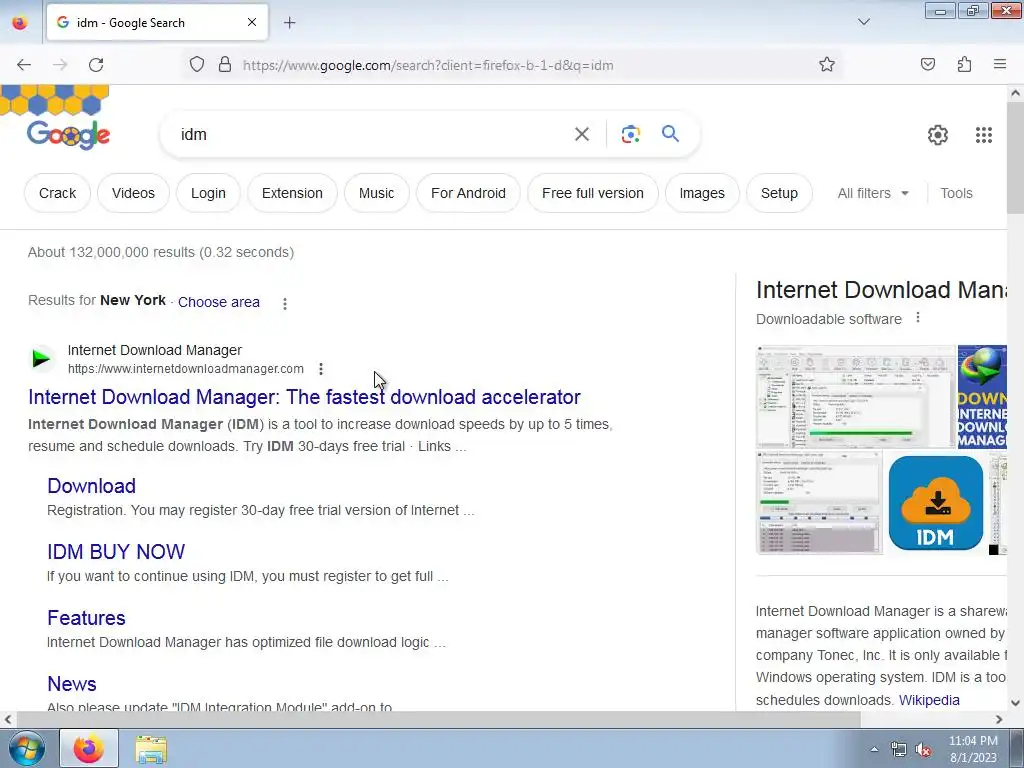The height and width of the screenshot is (768, 1024).
Task: Open more options dots beside Downloadable software
Action: click(918, 317)
